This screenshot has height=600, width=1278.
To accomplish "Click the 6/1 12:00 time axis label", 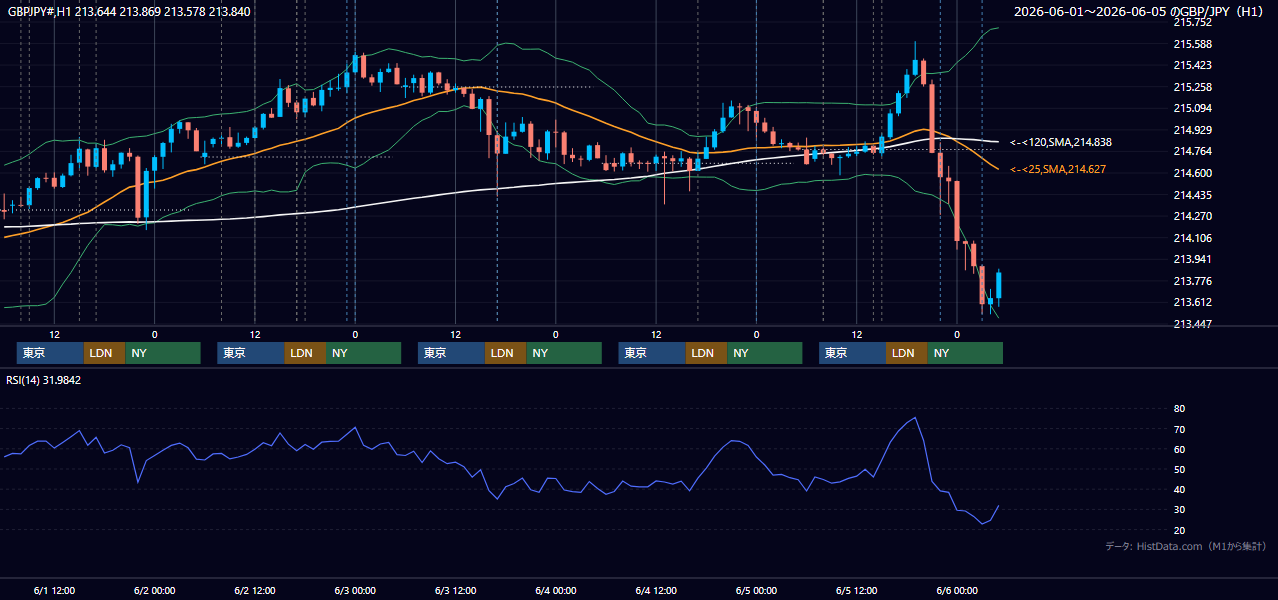I will (54, 590).
